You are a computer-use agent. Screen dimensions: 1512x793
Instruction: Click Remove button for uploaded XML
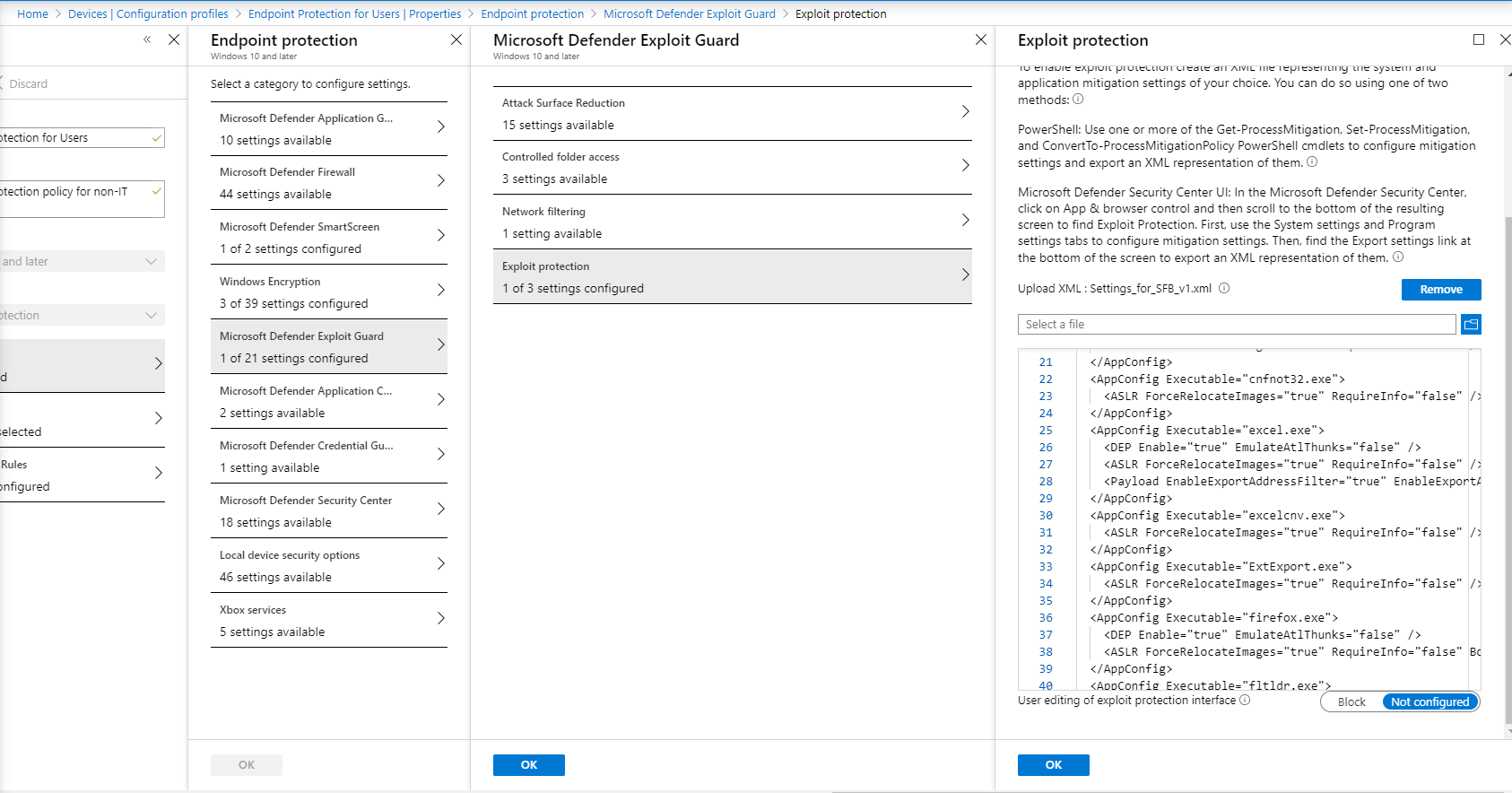(1441, 290)
